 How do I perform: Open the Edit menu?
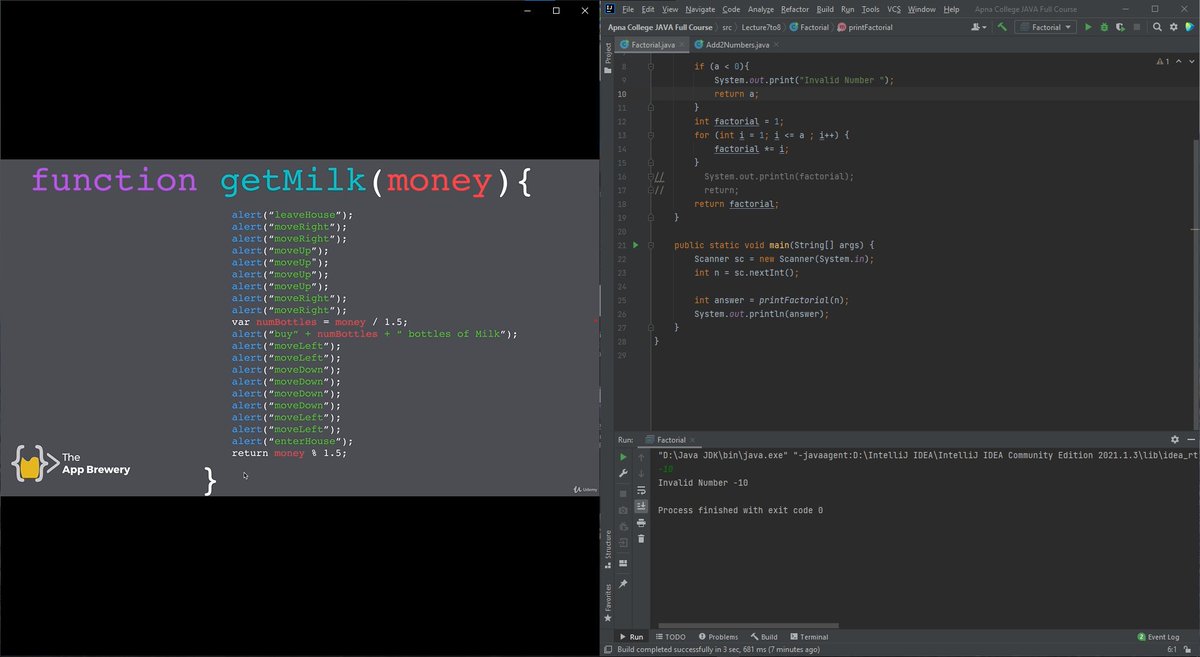pyautogui.click(x=648, y=9)
